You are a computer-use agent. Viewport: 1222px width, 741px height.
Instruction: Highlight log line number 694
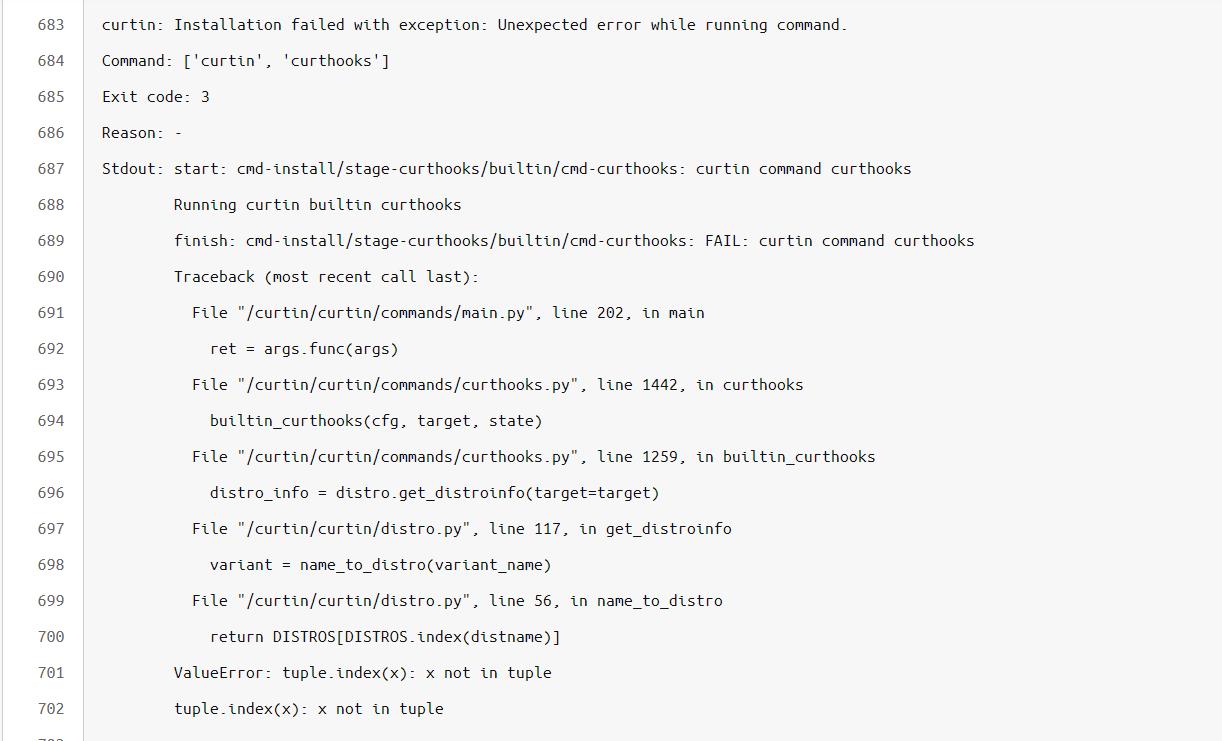pyautogui.click(x=51, y=421)
